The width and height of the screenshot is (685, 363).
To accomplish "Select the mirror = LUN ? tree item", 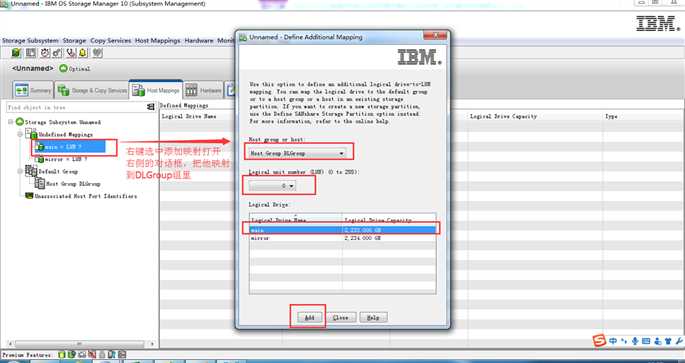I will 62,159.
